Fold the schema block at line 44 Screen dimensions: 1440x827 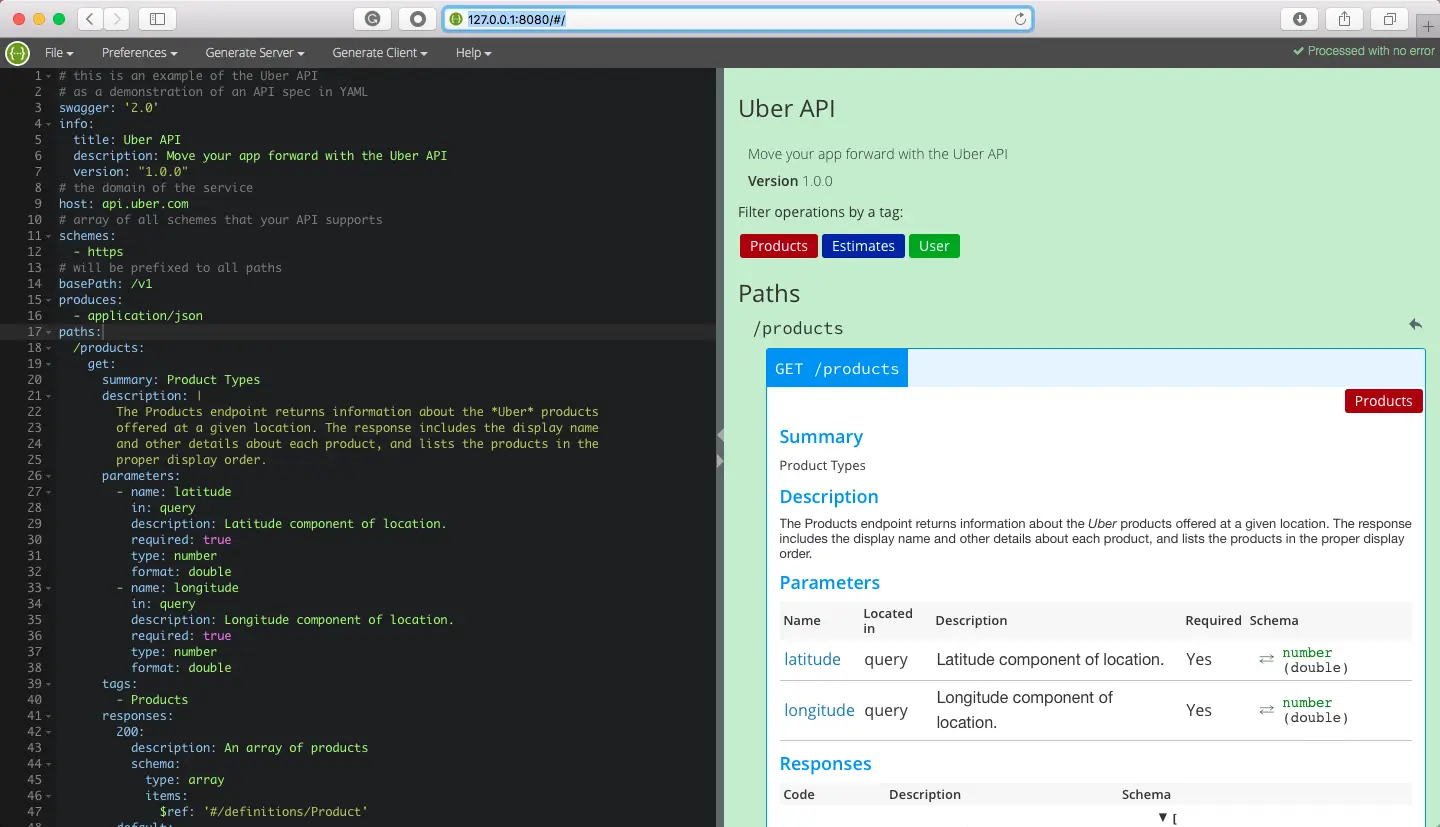(x=50, y=764)
